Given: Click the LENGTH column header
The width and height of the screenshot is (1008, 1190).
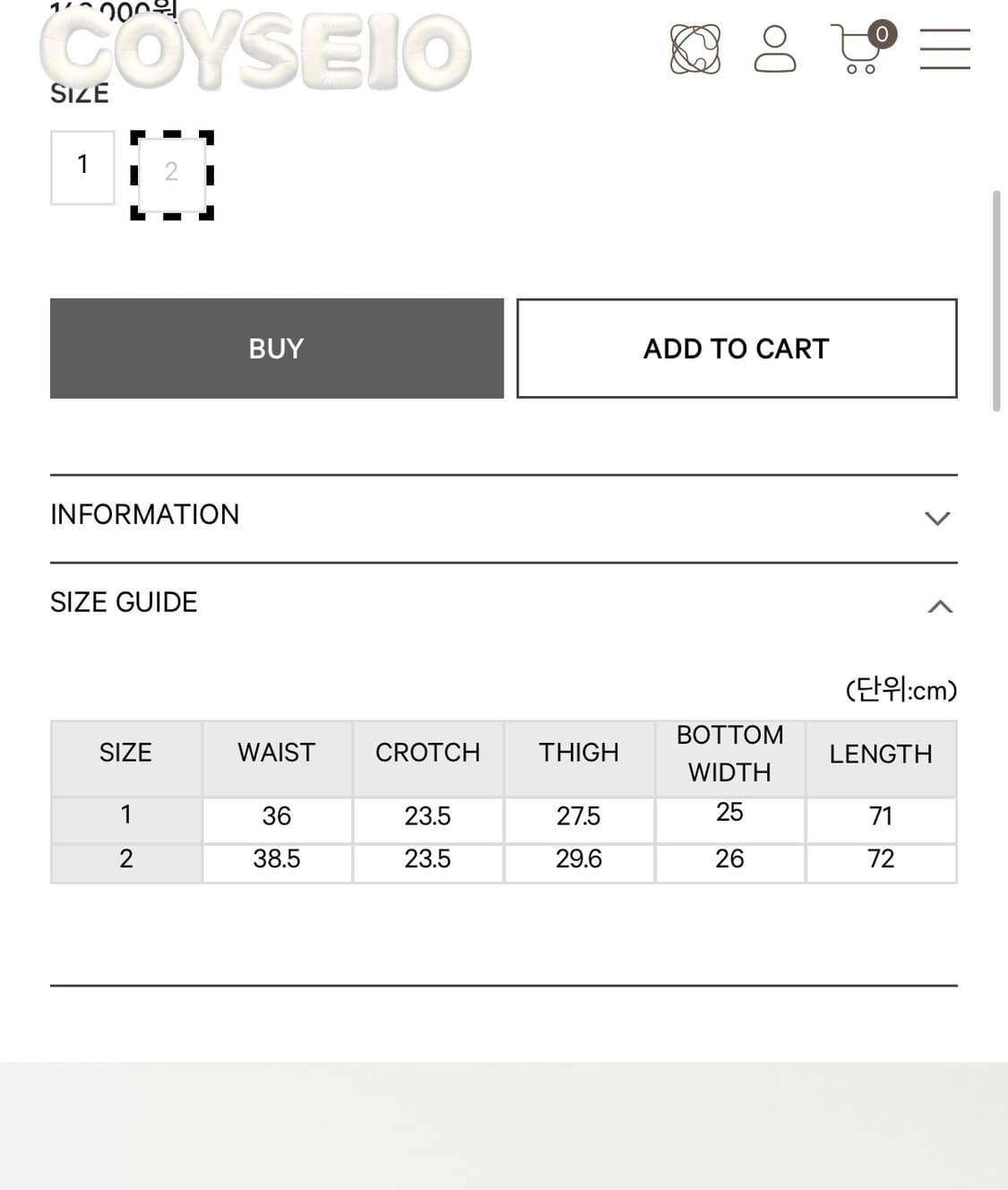Looking at the screenshot, I should [x=881, y=754].
